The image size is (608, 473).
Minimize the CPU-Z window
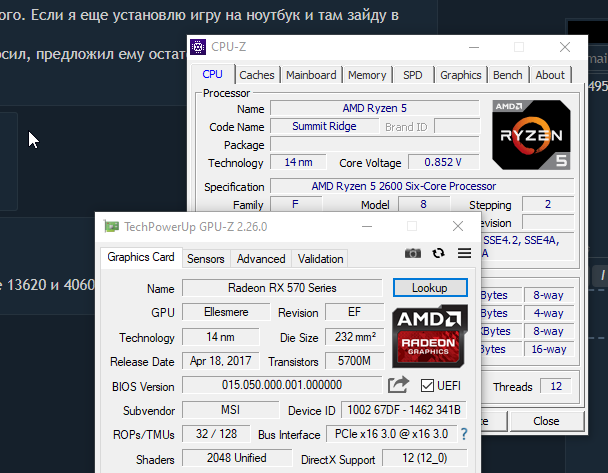click(474, 47)
